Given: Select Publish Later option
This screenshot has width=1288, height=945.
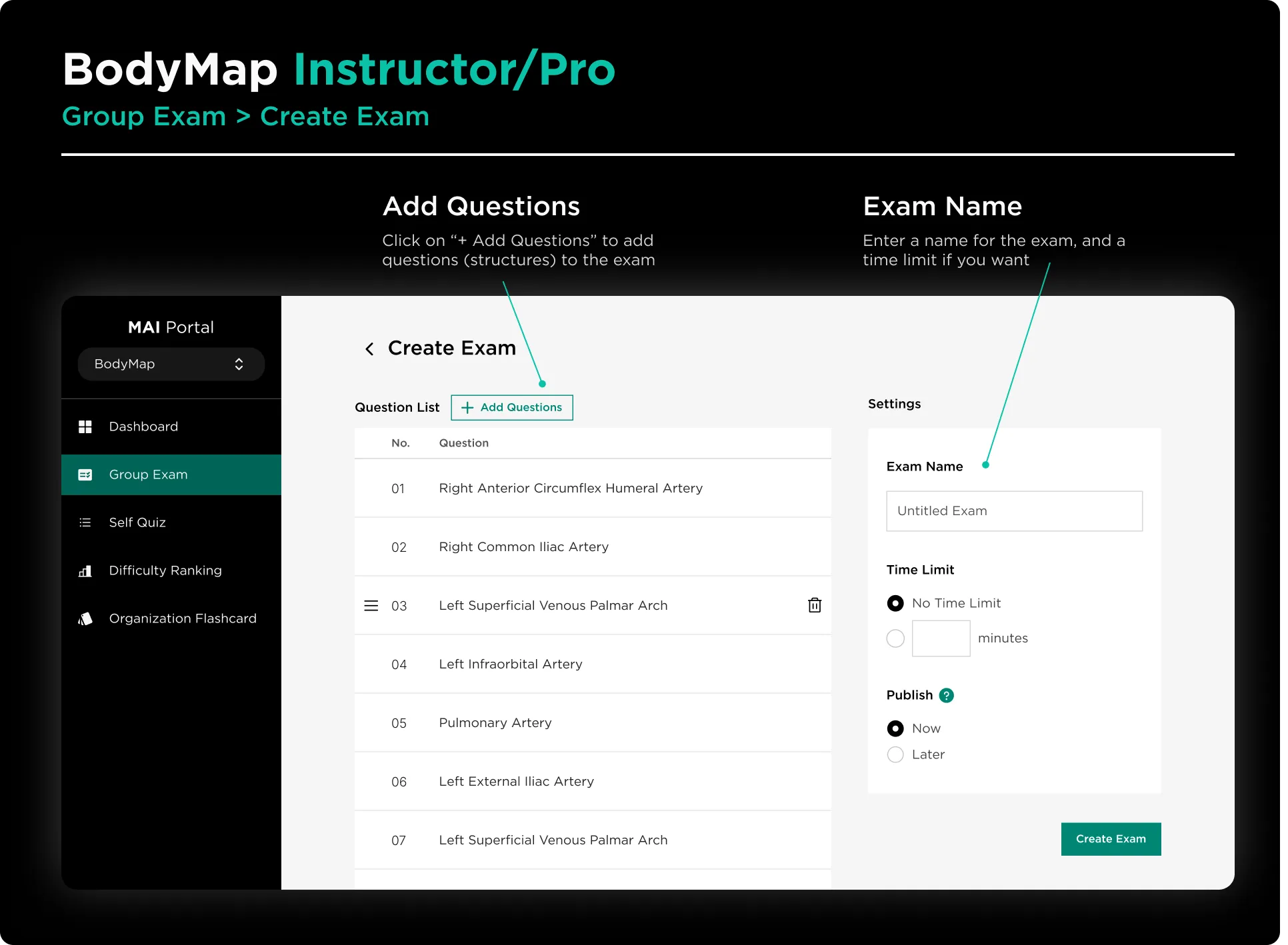Looking at the screenshot, I should [x=895, y=754].
